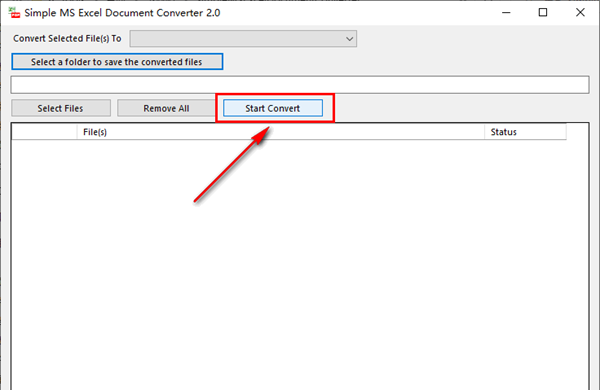Viewport: 600px width, 390px height.
Task: Click the Status column header
Action: [x=525, y=132]
